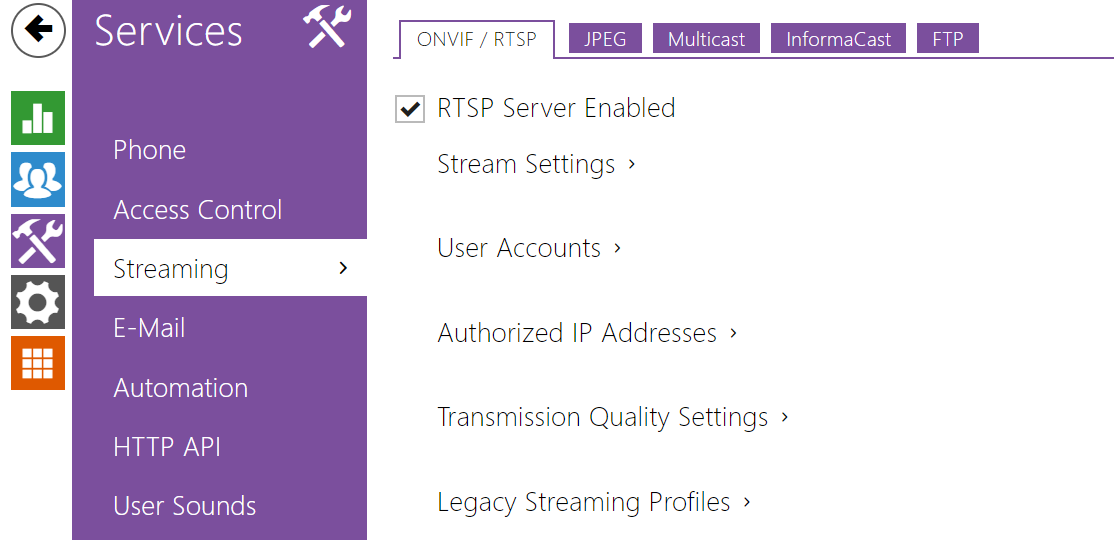Open the Phone services menu item
Image resolution: width=1114 pixels, height=540 pixels.
tap(150, 150)
